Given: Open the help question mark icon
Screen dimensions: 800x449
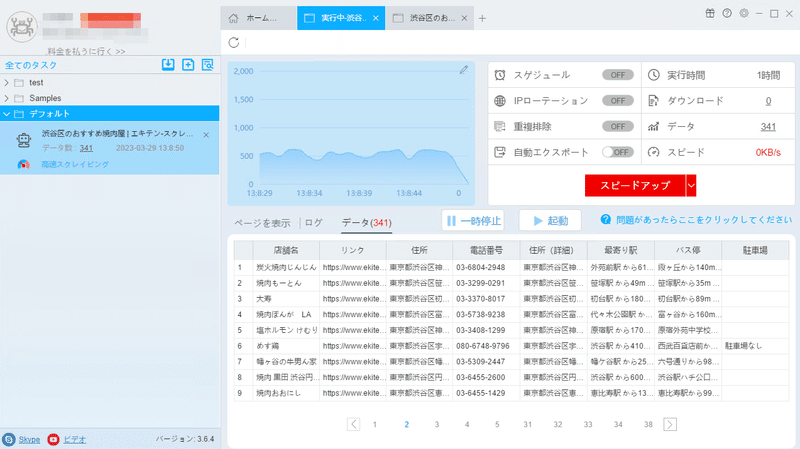Looking at the screenshot, I should 727,13.
